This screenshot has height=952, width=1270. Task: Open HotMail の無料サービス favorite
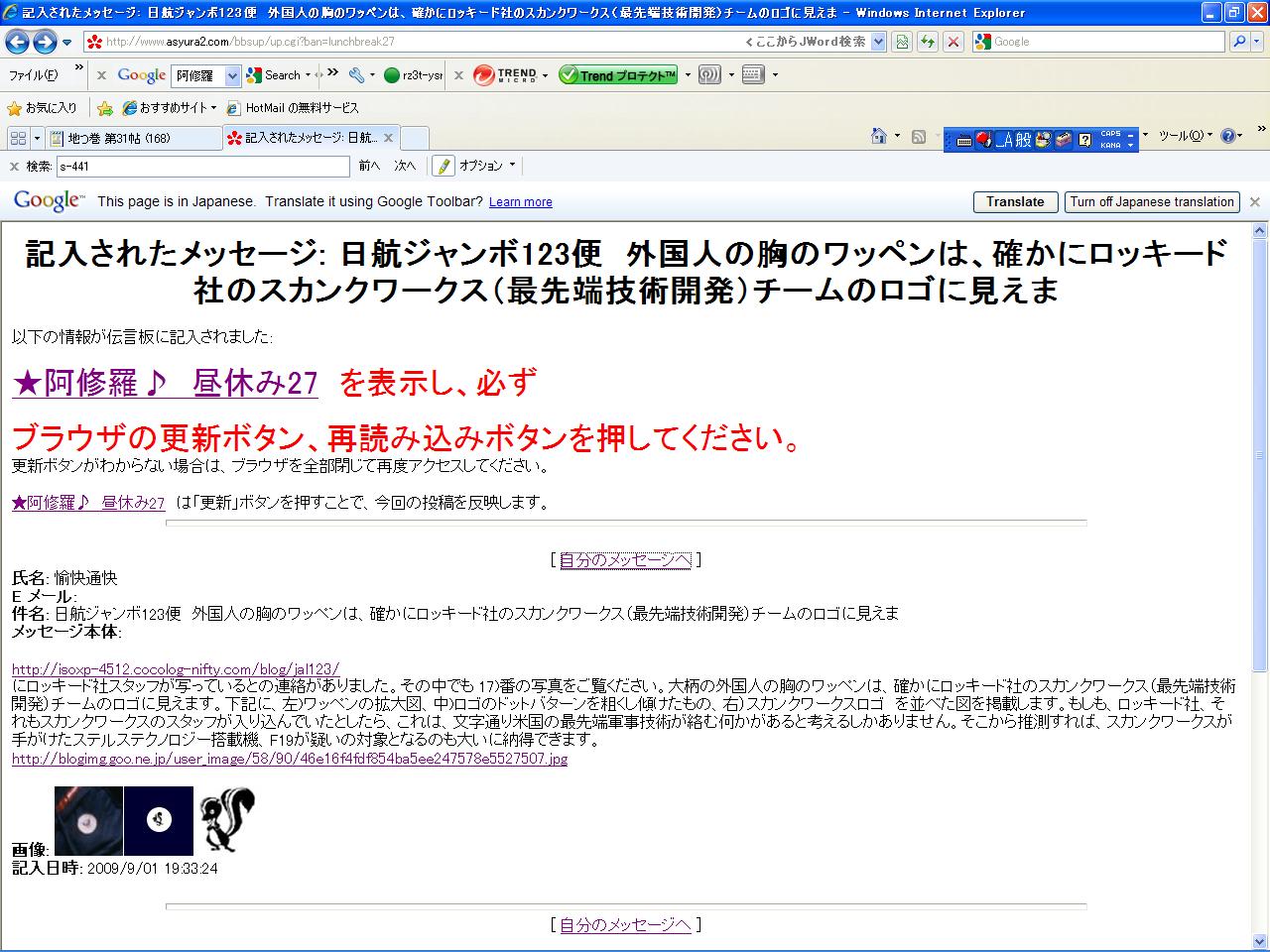(x=293, y=108)
